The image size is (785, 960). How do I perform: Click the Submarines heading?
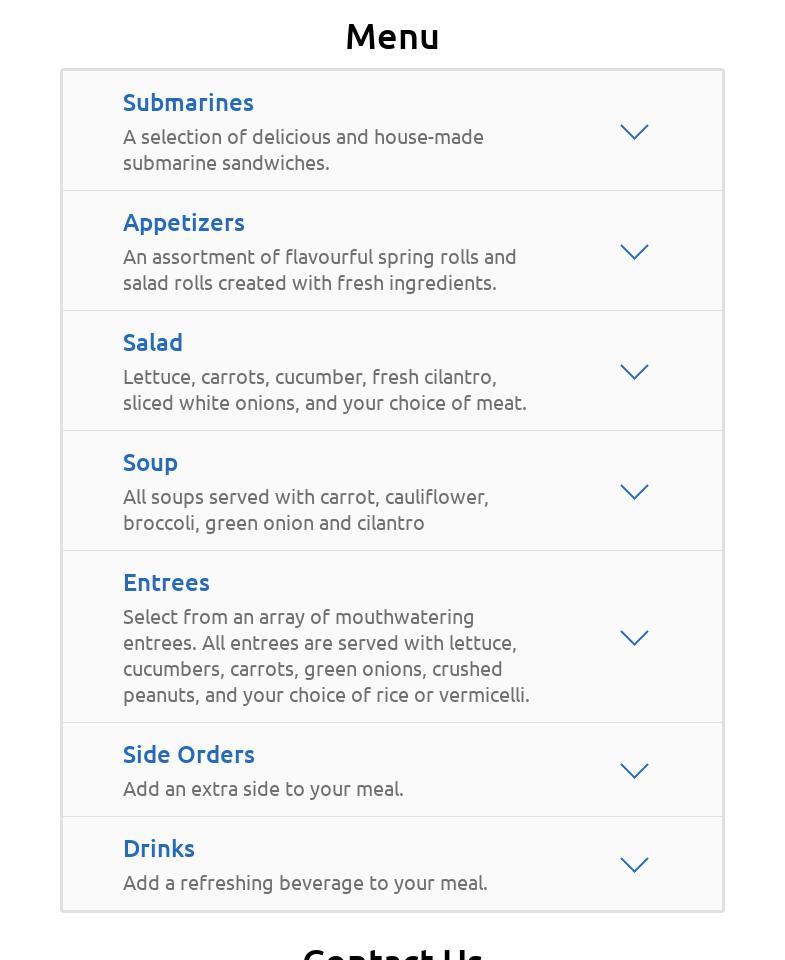tap(188, 102)
